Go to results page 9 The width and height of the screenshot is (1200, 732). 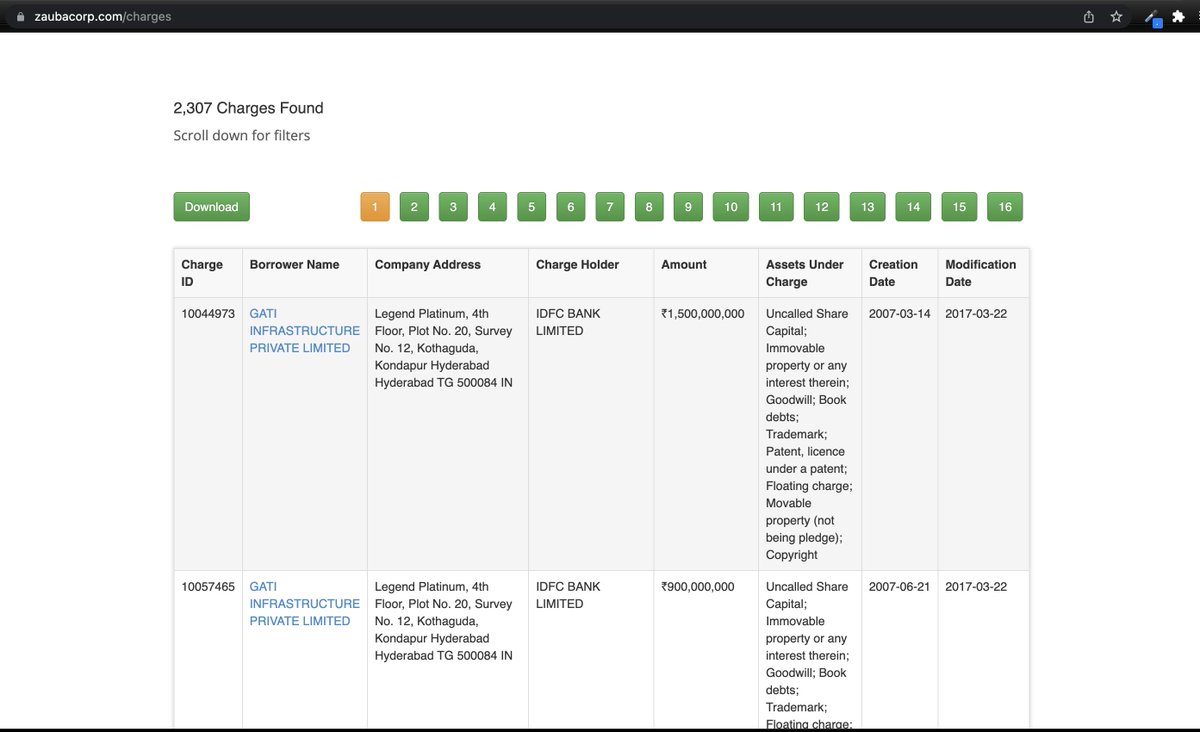point(688,206)
